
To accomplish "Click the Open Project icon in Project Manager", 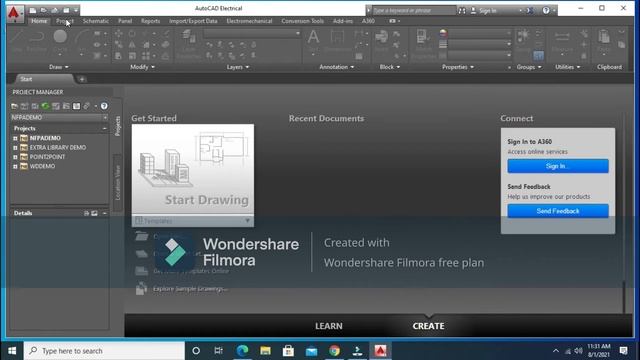I will click(14, 106).
